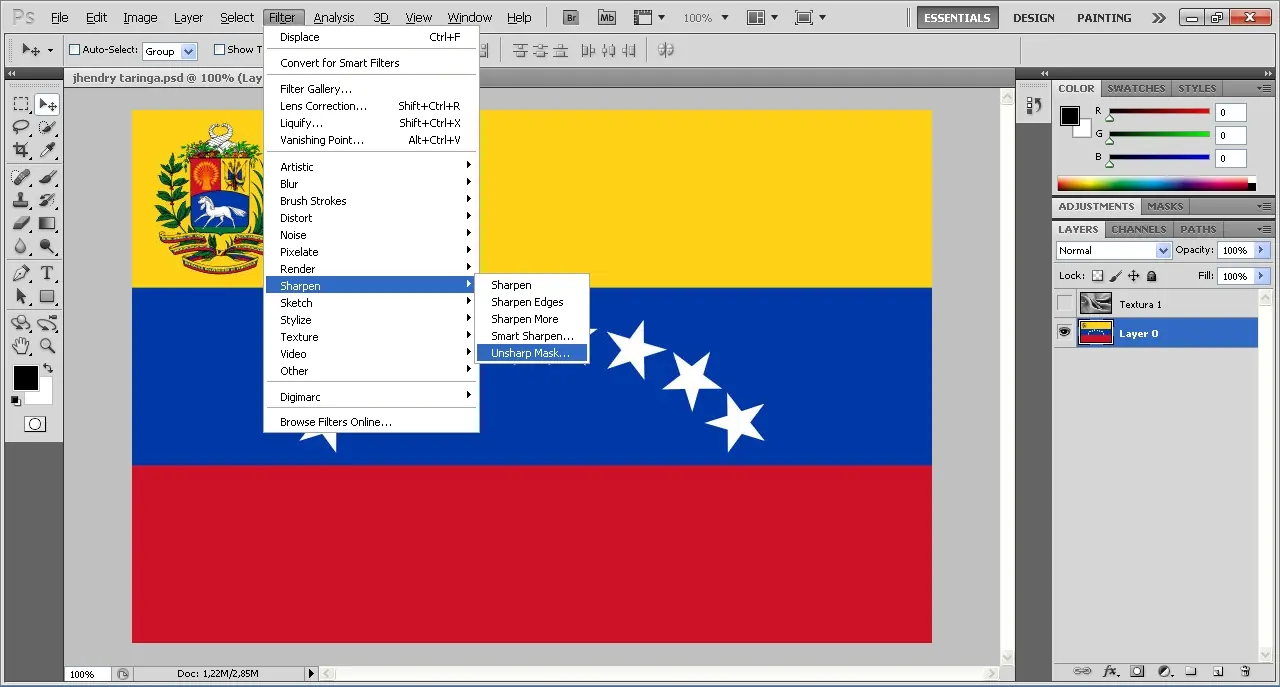Viewport: 1280px width, 687px height.
Task: Launch Mini Bridge
Action: tap(606, 17)
